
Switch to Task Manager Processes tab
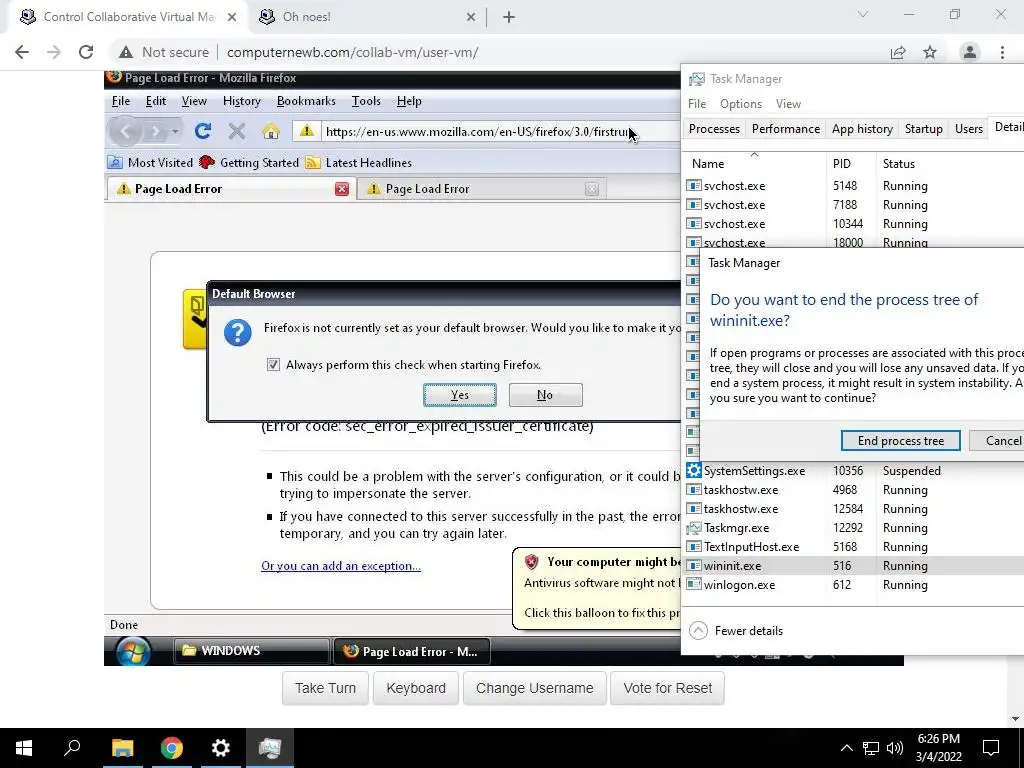point(714,129)
